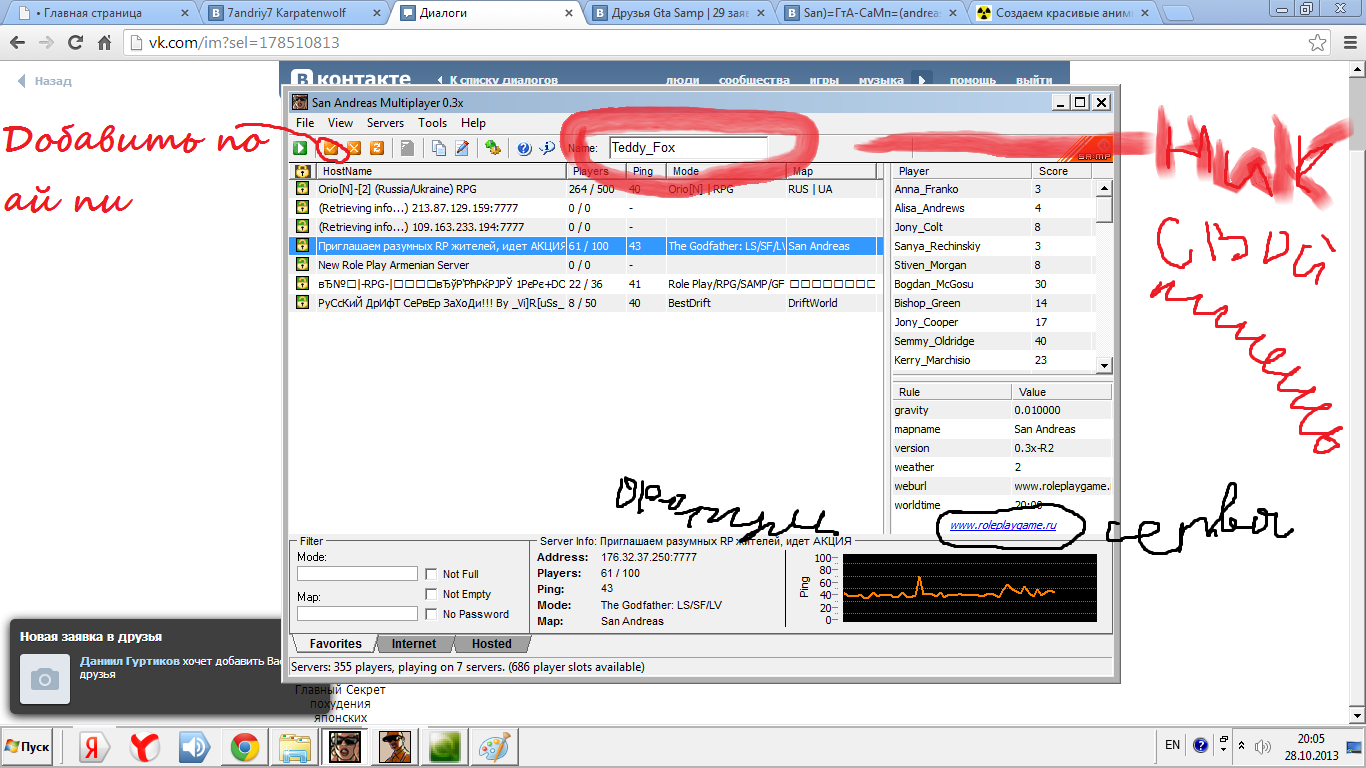Image resolution: width=1366 pixels, height=768 pixels.
Task: Click the speaker taskbar application icon
Action: [195, 747]
